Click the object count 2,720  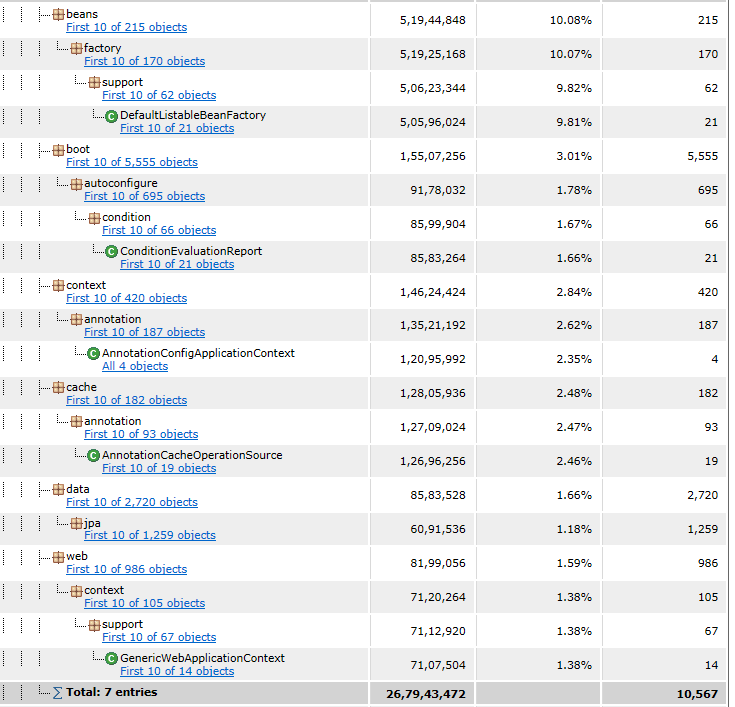tap(703, 495)
